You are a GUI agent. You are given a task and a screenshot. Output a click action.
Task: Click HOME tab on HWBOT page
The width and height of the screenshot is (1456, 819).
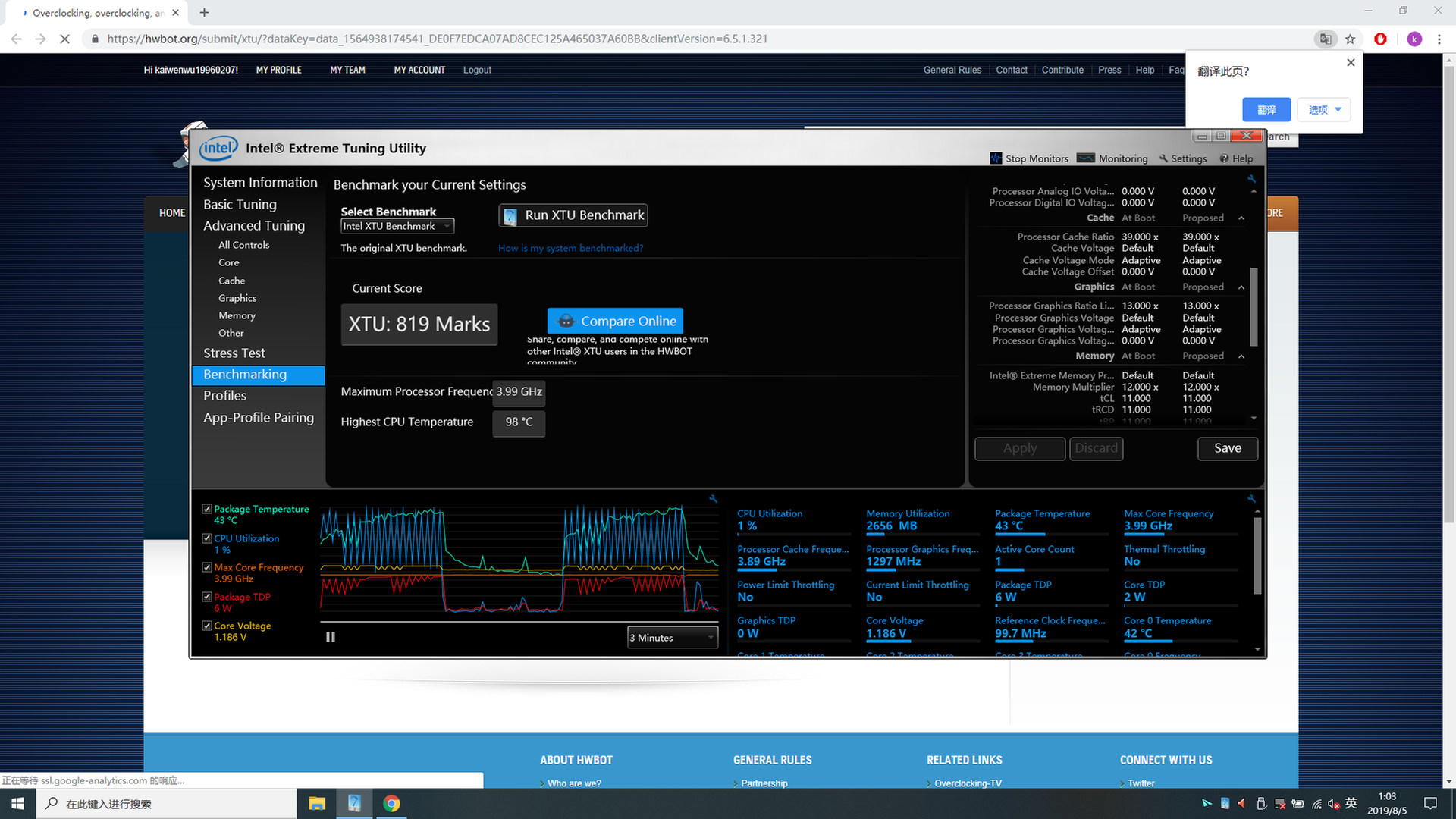coord(172,213)
